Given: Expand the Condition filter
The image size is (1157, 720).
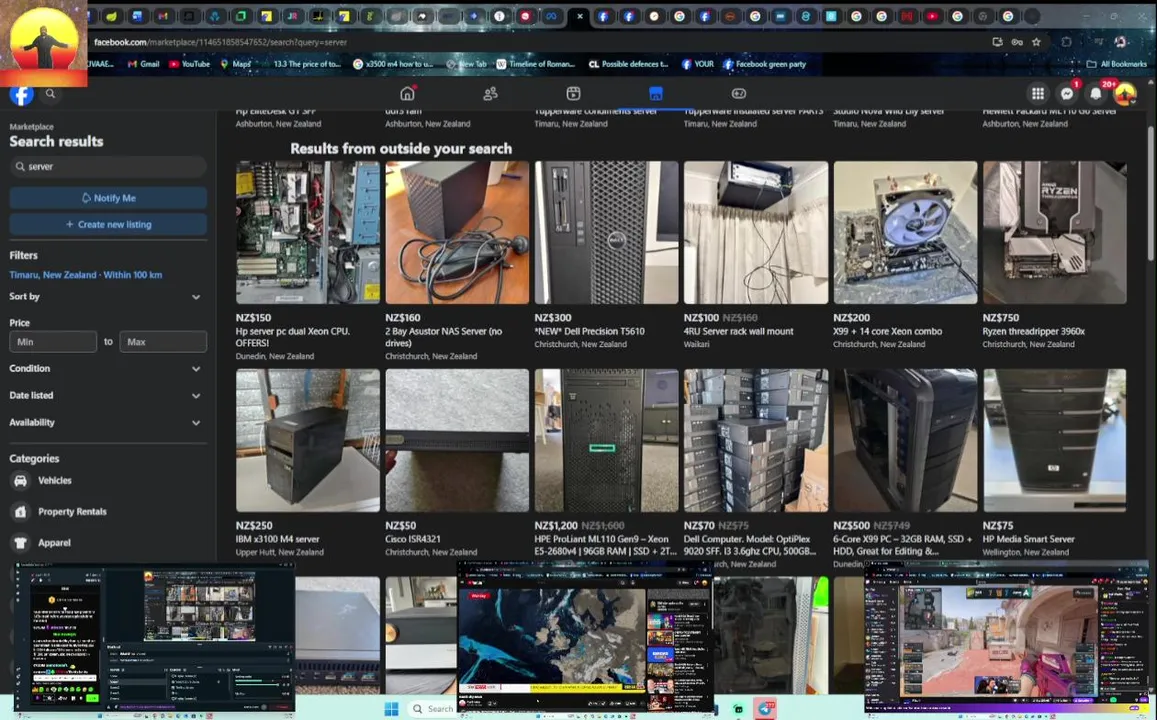Looking at the screenshot, I should [x=106, y=369].
